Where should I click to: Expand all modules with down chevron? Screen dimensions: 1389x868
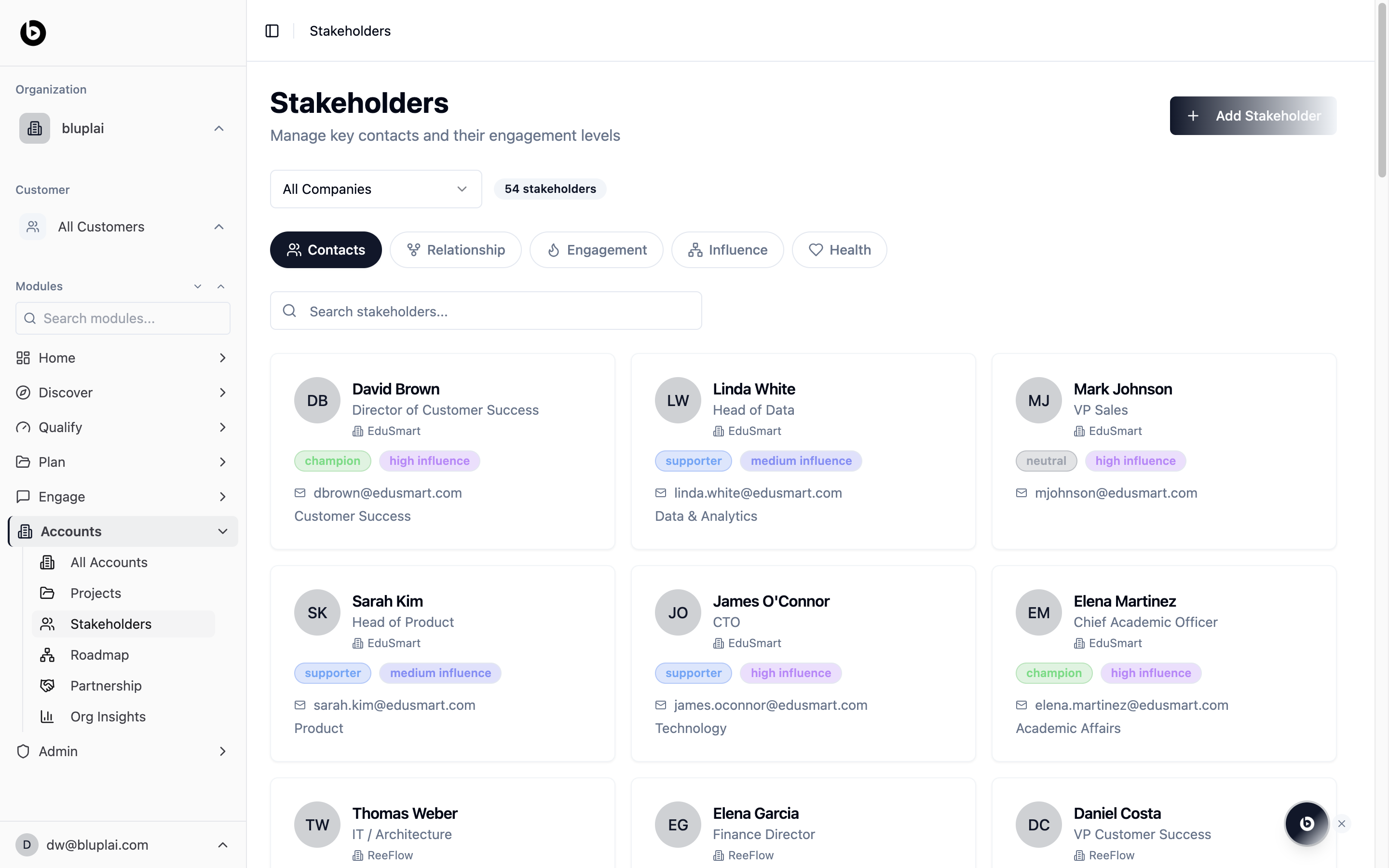(198, 286)
